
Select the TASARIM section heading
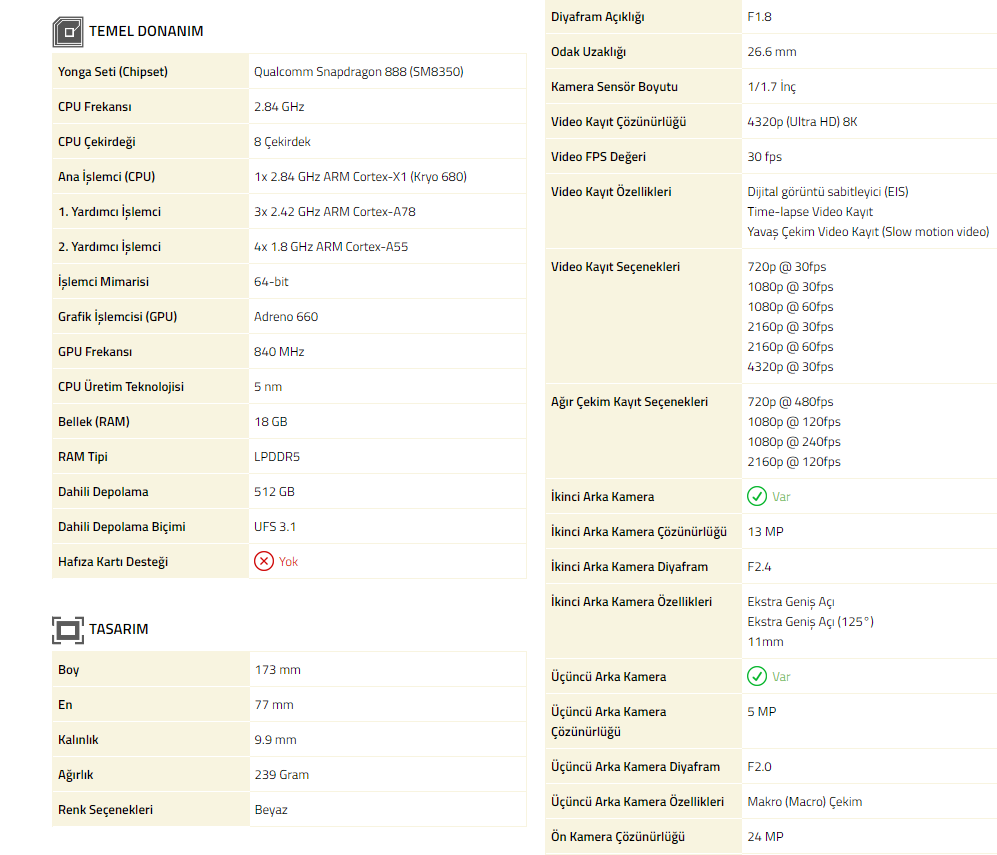click(119, 629)
